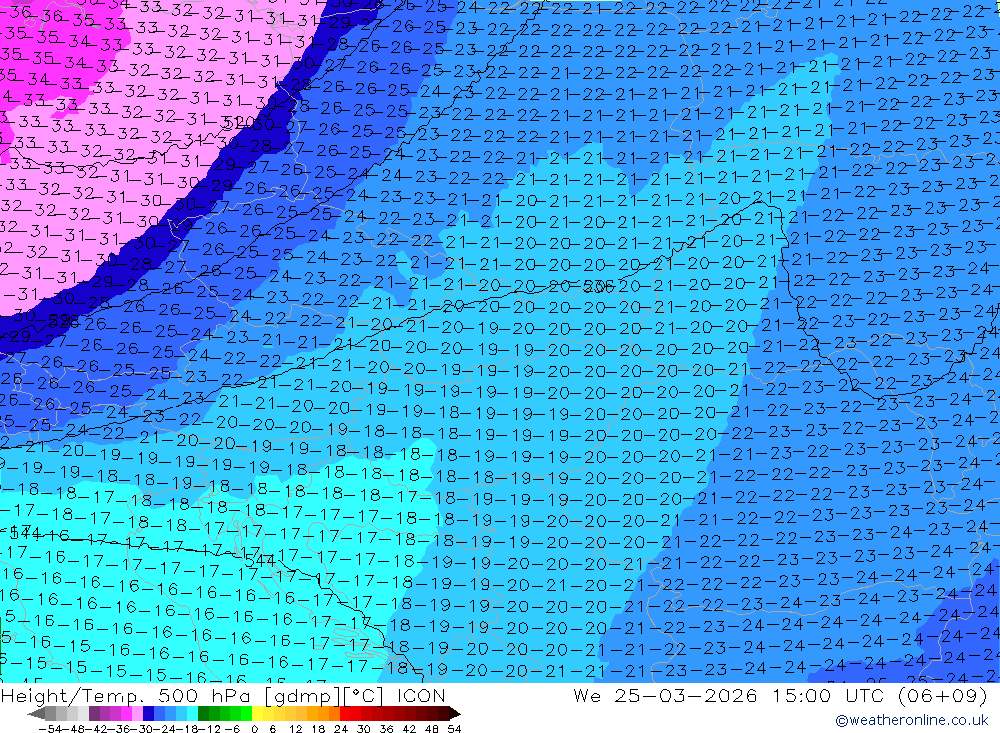The height and width of the screenshot is (733, 1000).
Task: Click the ICON model label
Action: pos(421,695)
